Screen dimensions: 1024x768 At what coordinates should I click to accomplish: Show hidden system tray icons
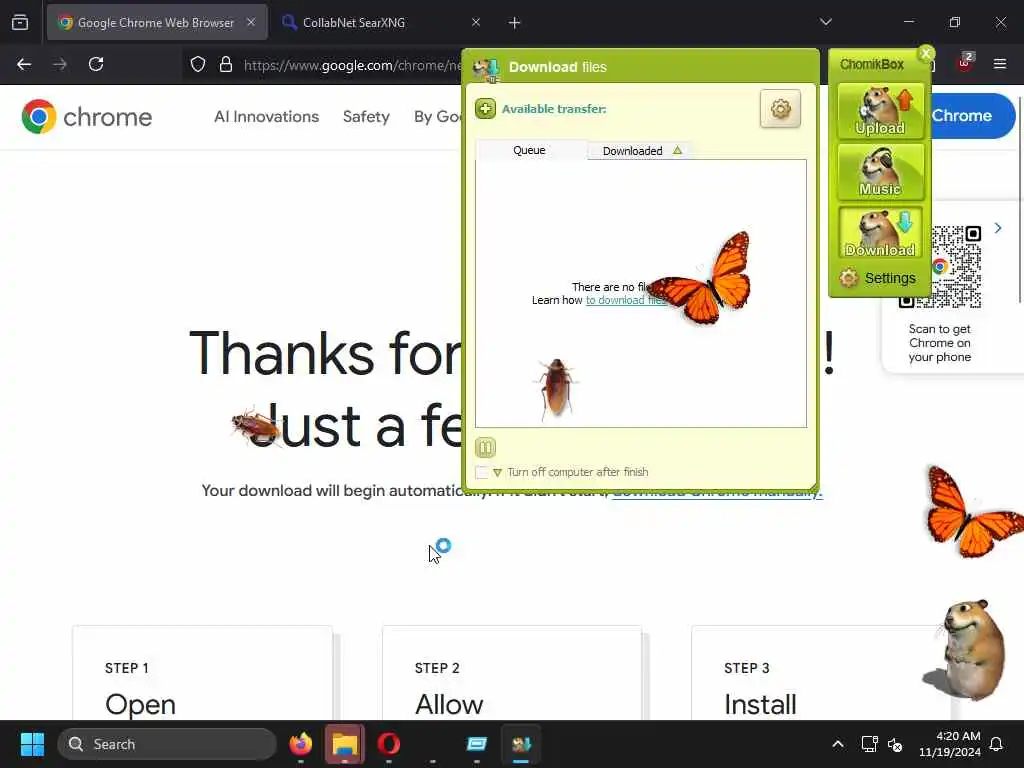838,744
